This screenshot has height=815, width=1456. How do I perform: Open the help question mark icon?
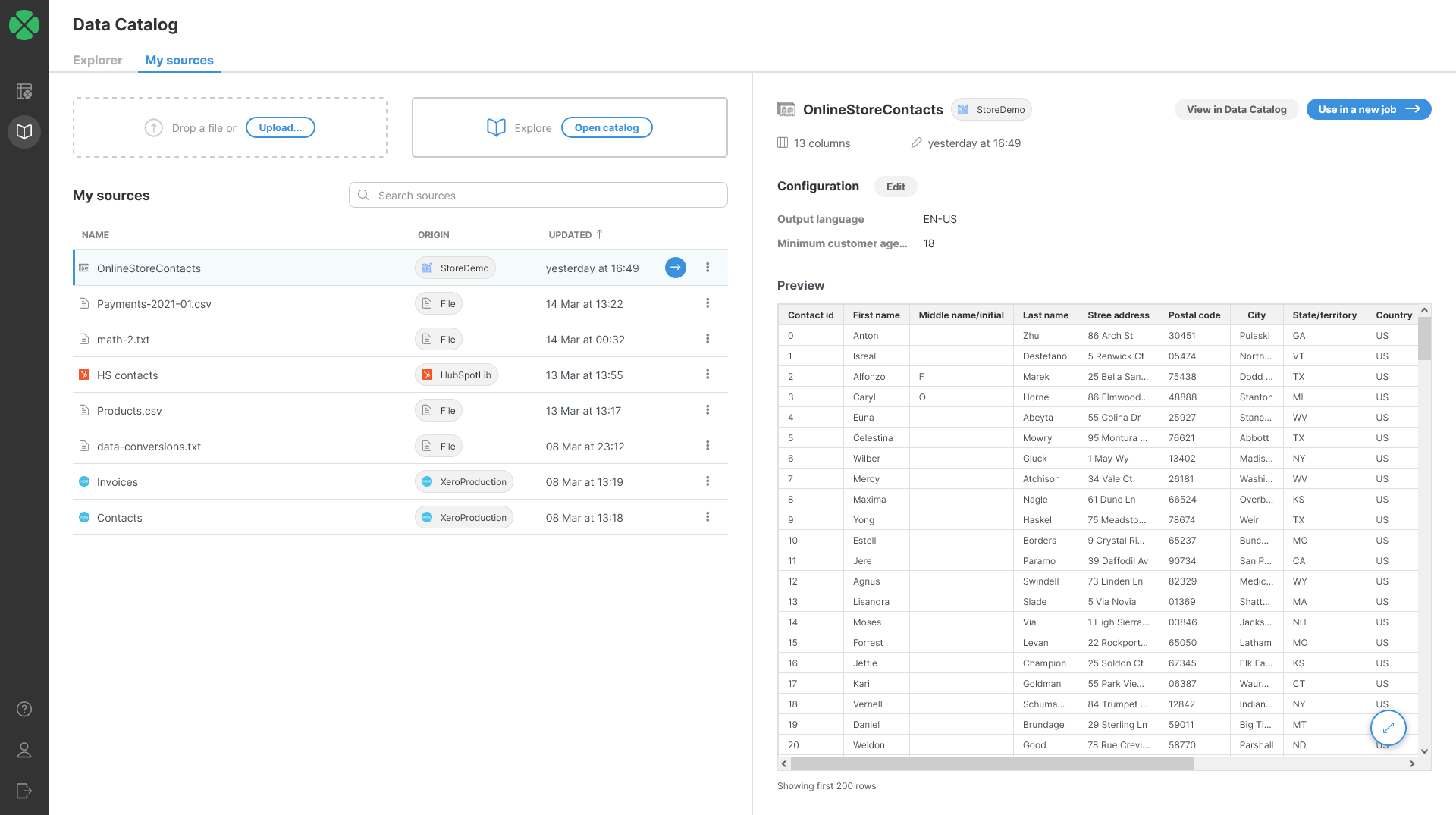(x=24, y=709)
